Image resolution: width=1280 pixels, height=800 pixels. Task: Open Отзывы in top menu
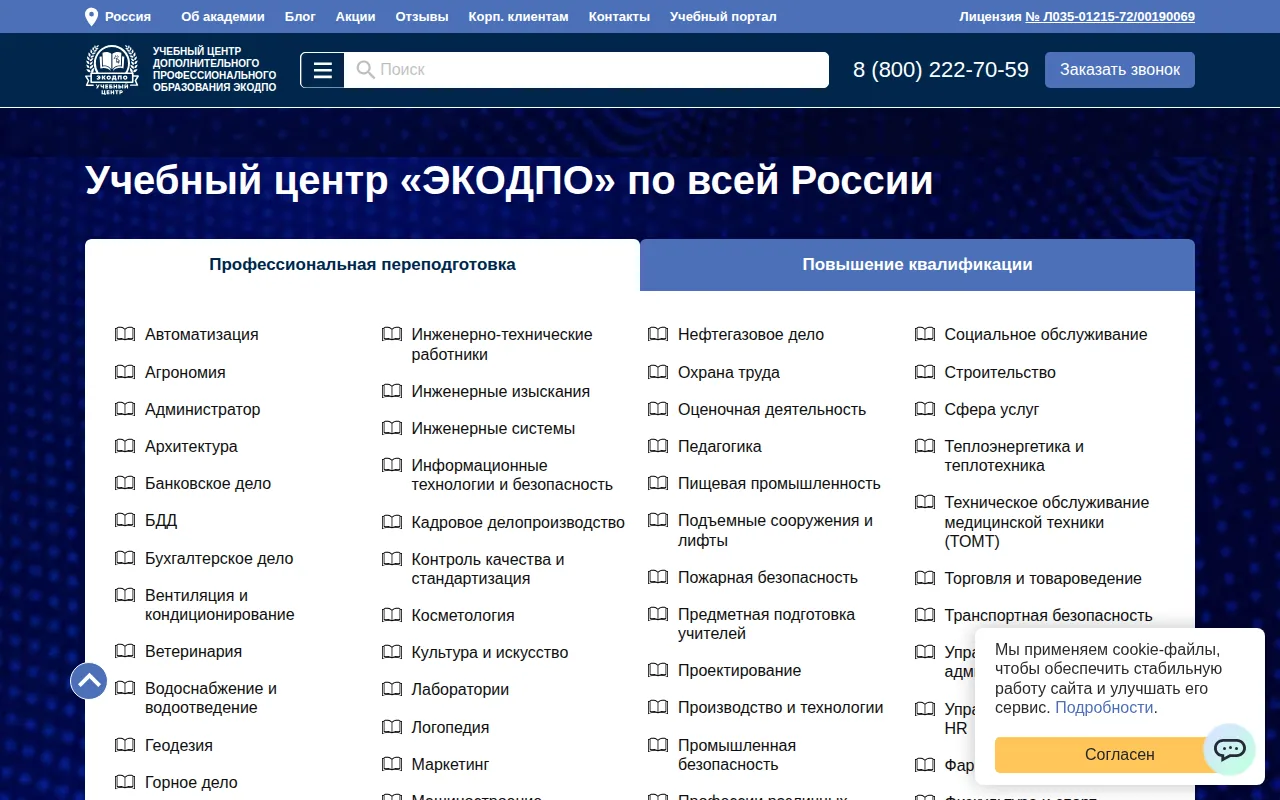[422, 17]
